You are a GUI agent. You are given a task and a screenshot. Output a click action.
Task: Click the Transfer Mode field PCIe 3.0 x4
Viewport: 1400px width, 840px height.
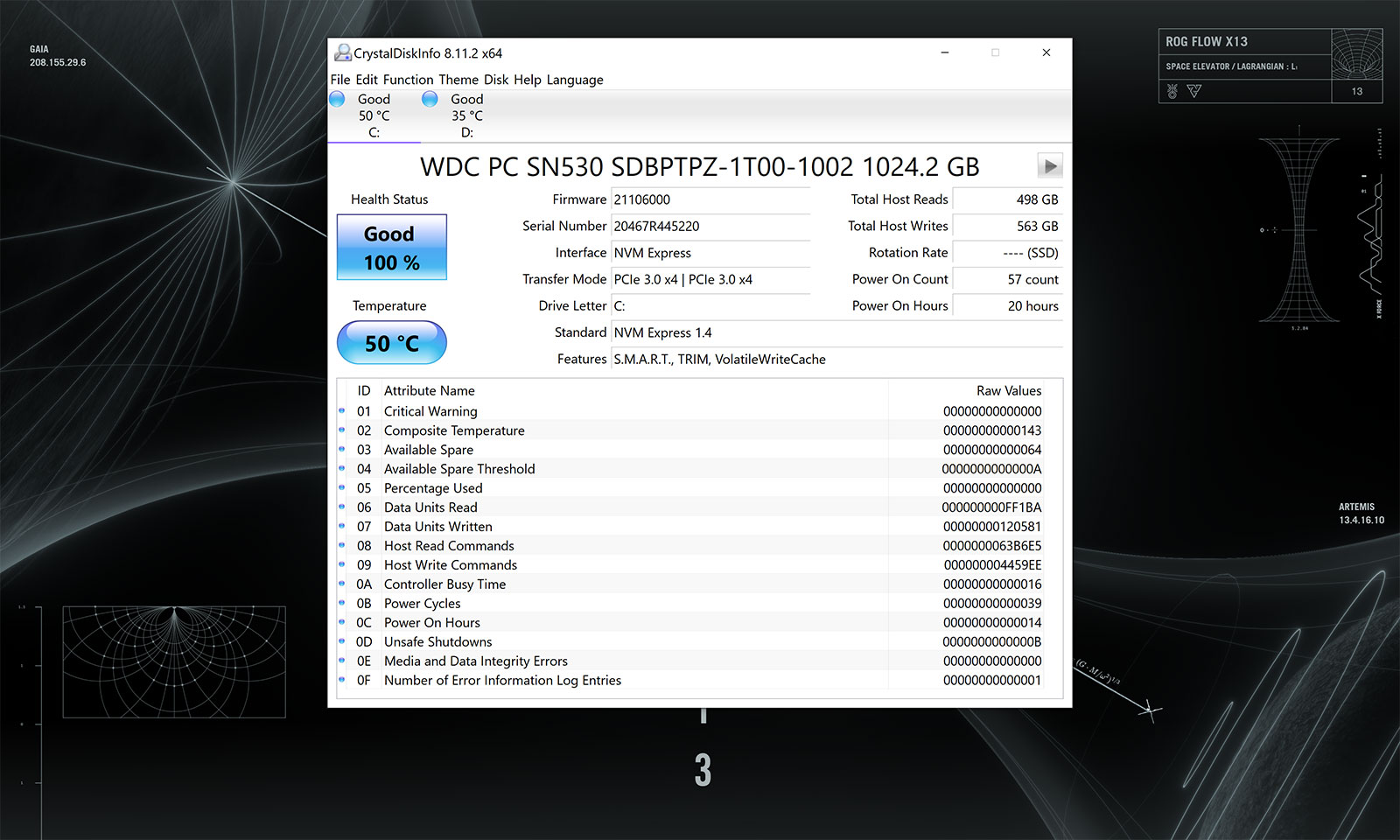tap(710, 279)
